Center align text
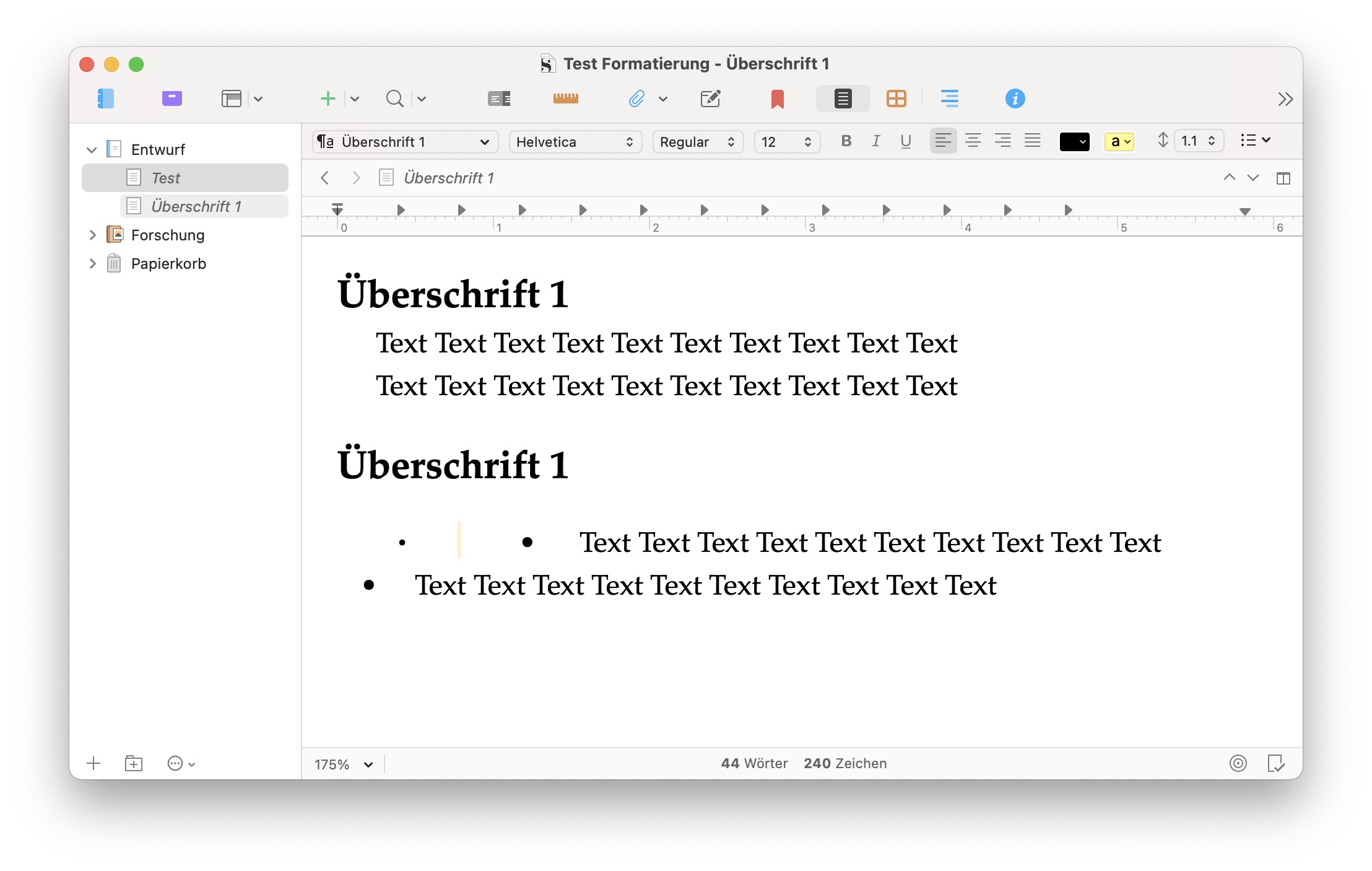The width and height of the screenshot is (1372, 871). click(x=973, y=141)
